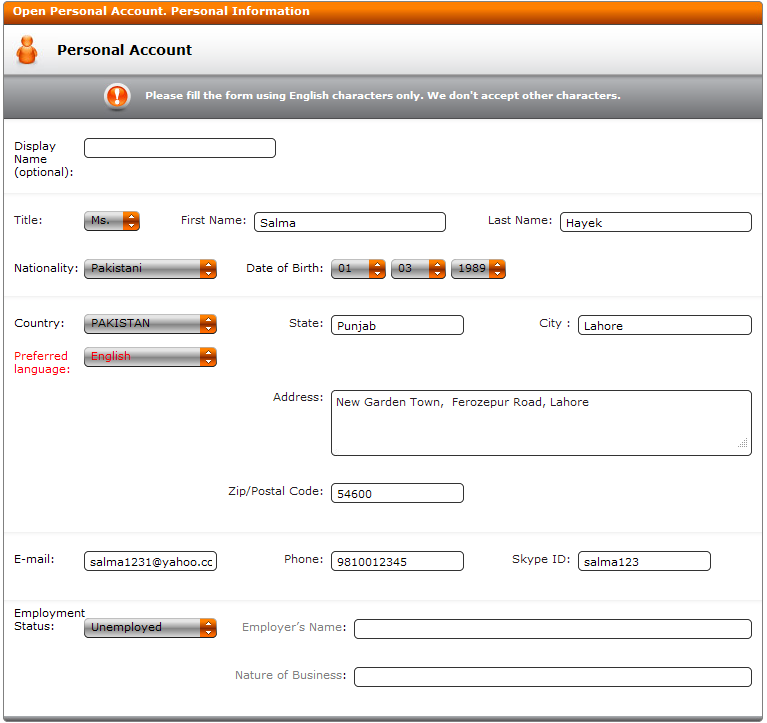Click the Nature of Business input field
Screen dimensions: 767x723
tap(553, 677)
